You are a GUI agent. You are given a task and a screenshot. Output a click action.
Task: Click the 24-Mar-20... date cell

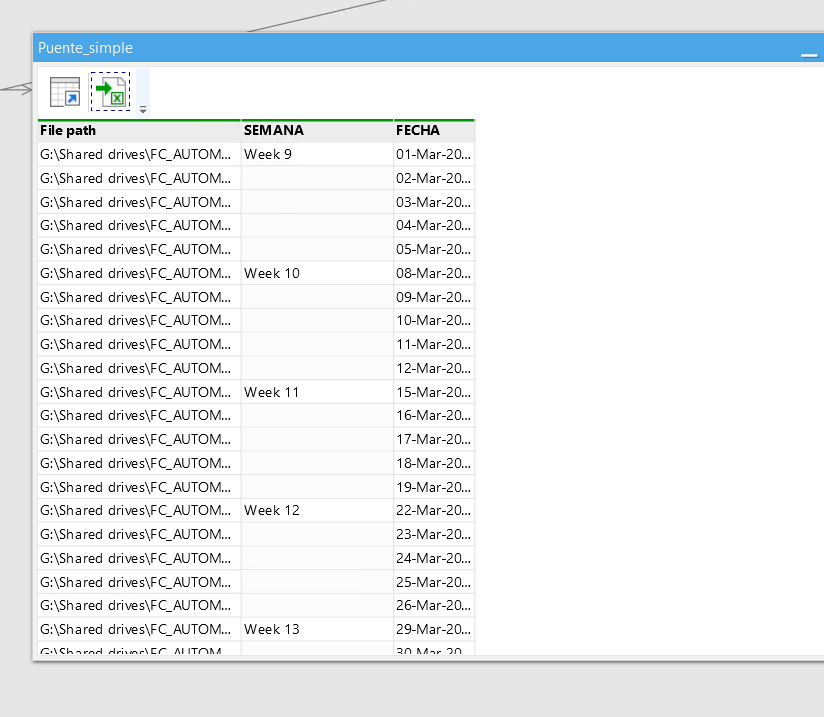(434, 558)
